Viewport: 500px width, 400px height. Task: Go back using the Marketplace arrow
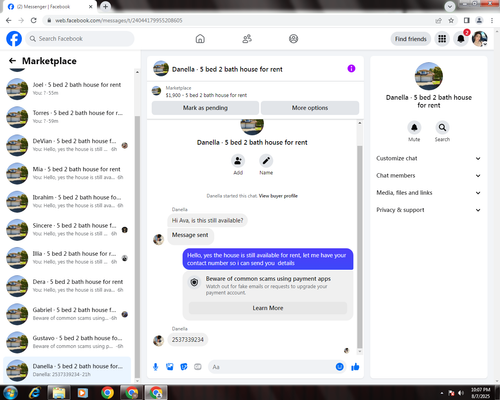pyautogui.click(x=12, y=61)
